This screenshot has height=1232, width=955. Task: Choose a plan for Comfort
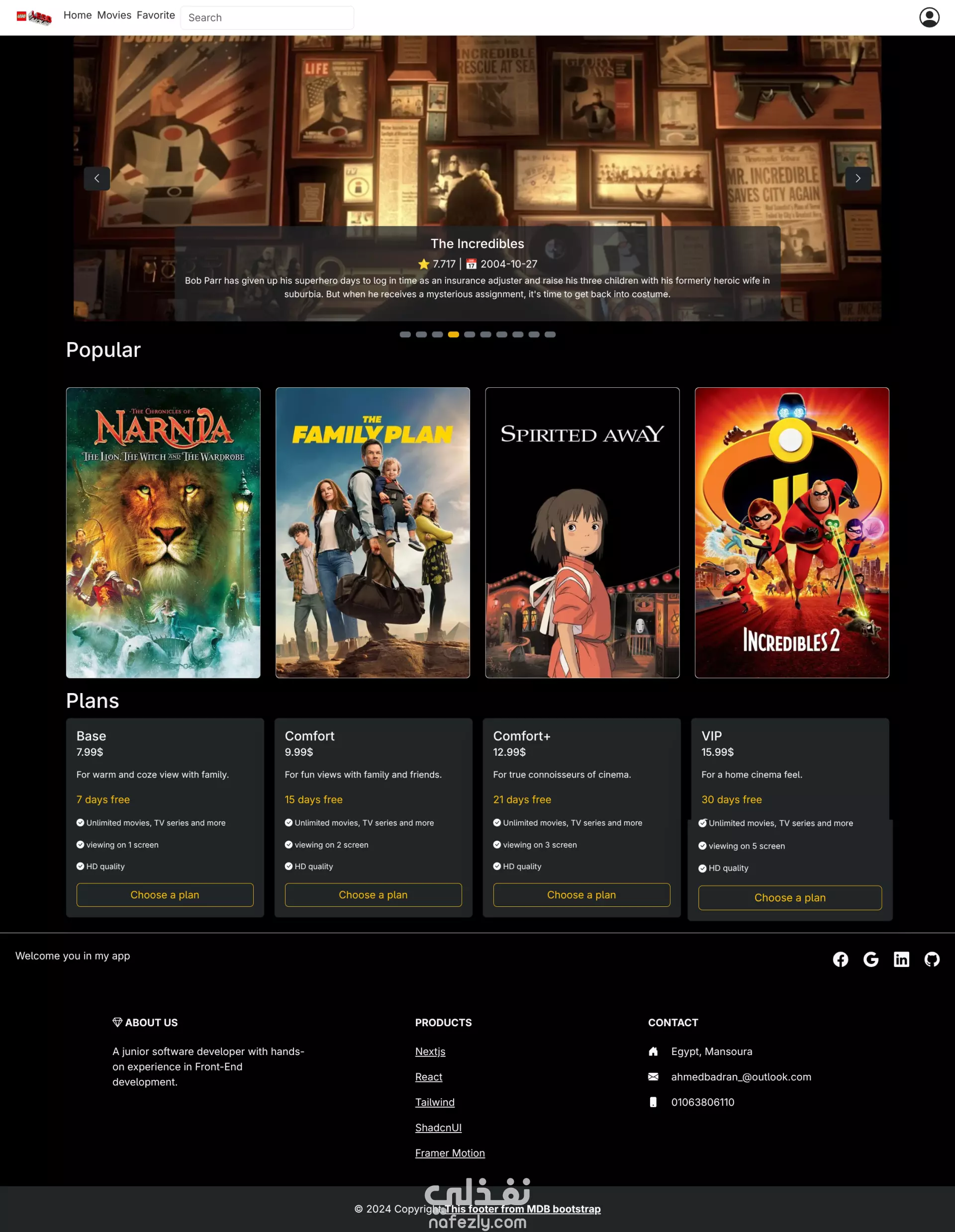click(373, 895)
